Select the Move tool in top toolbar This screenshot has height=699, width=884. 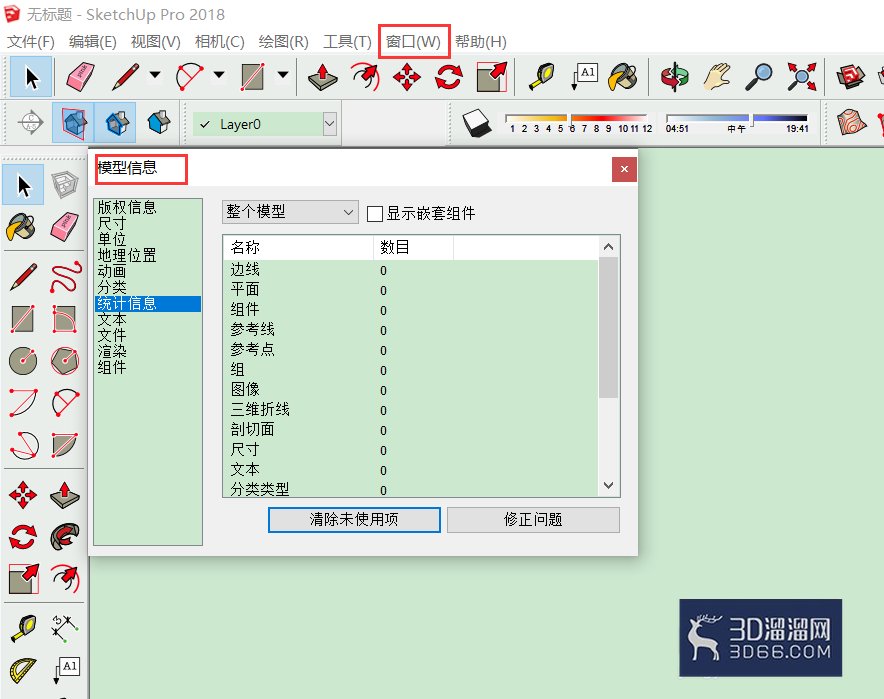point(406,77)
